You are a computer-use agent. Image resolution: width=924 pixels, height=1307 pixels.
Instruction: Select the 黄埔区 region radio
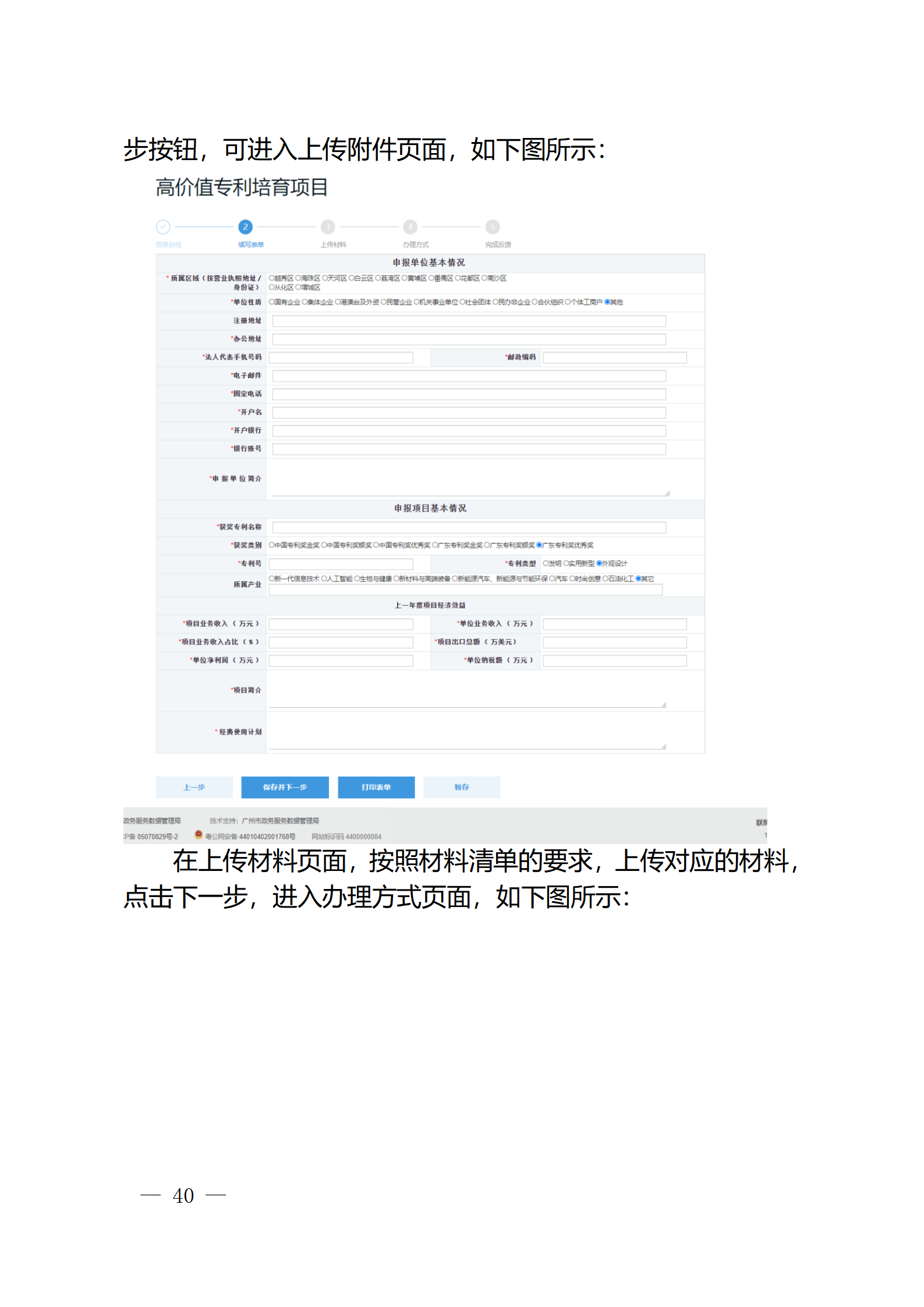405,278
